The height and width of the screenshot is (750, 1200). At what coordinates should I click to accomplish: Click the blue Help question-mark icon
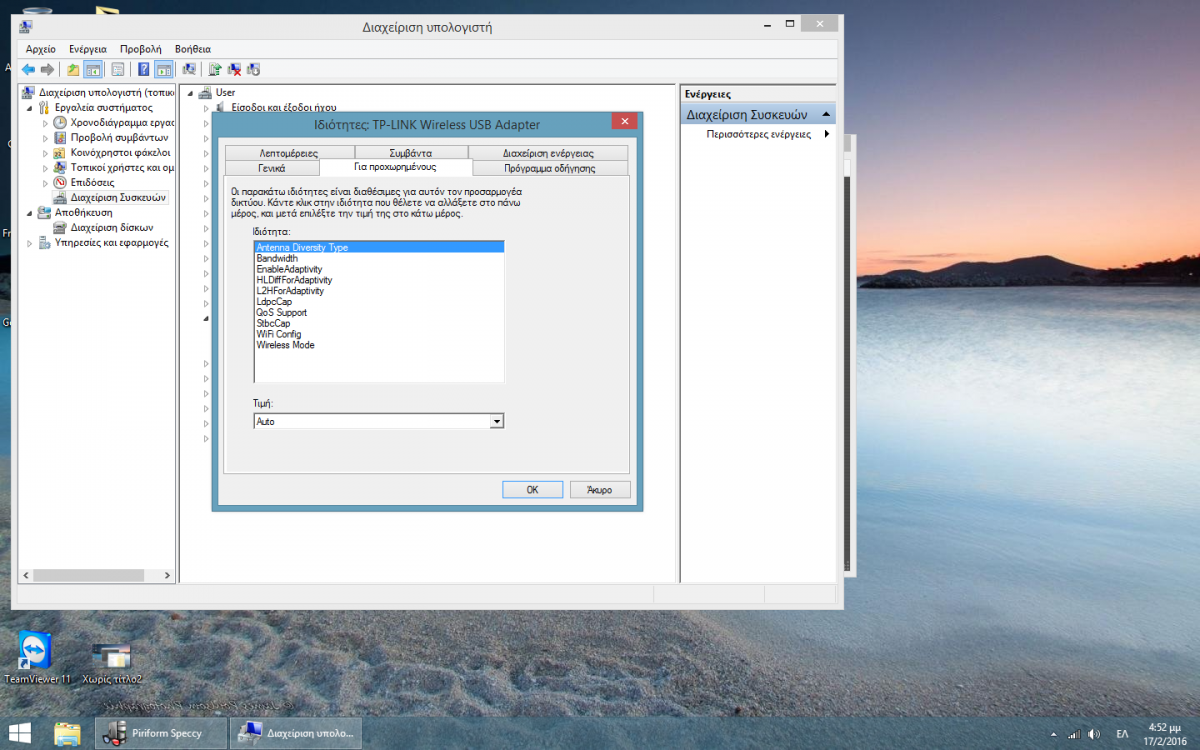click(144, 69)
